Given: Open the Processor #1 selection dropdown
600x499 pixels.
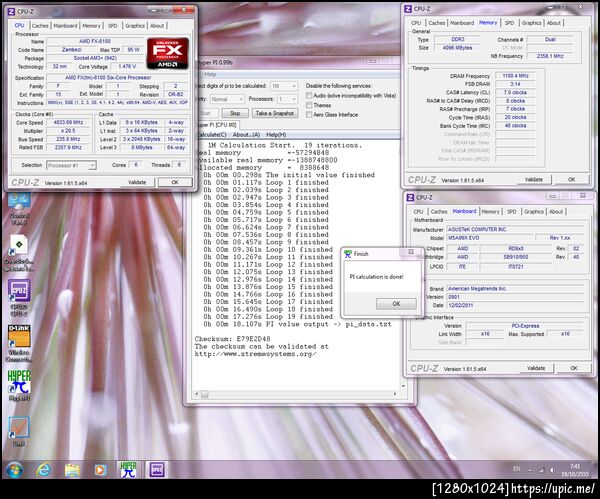Looking at the screenshot, I should click(x=71, y=165).
